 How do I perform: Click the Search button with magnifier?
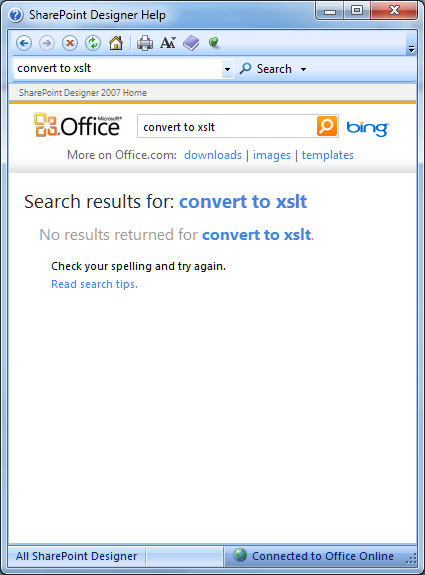click(x=265, y=69)
